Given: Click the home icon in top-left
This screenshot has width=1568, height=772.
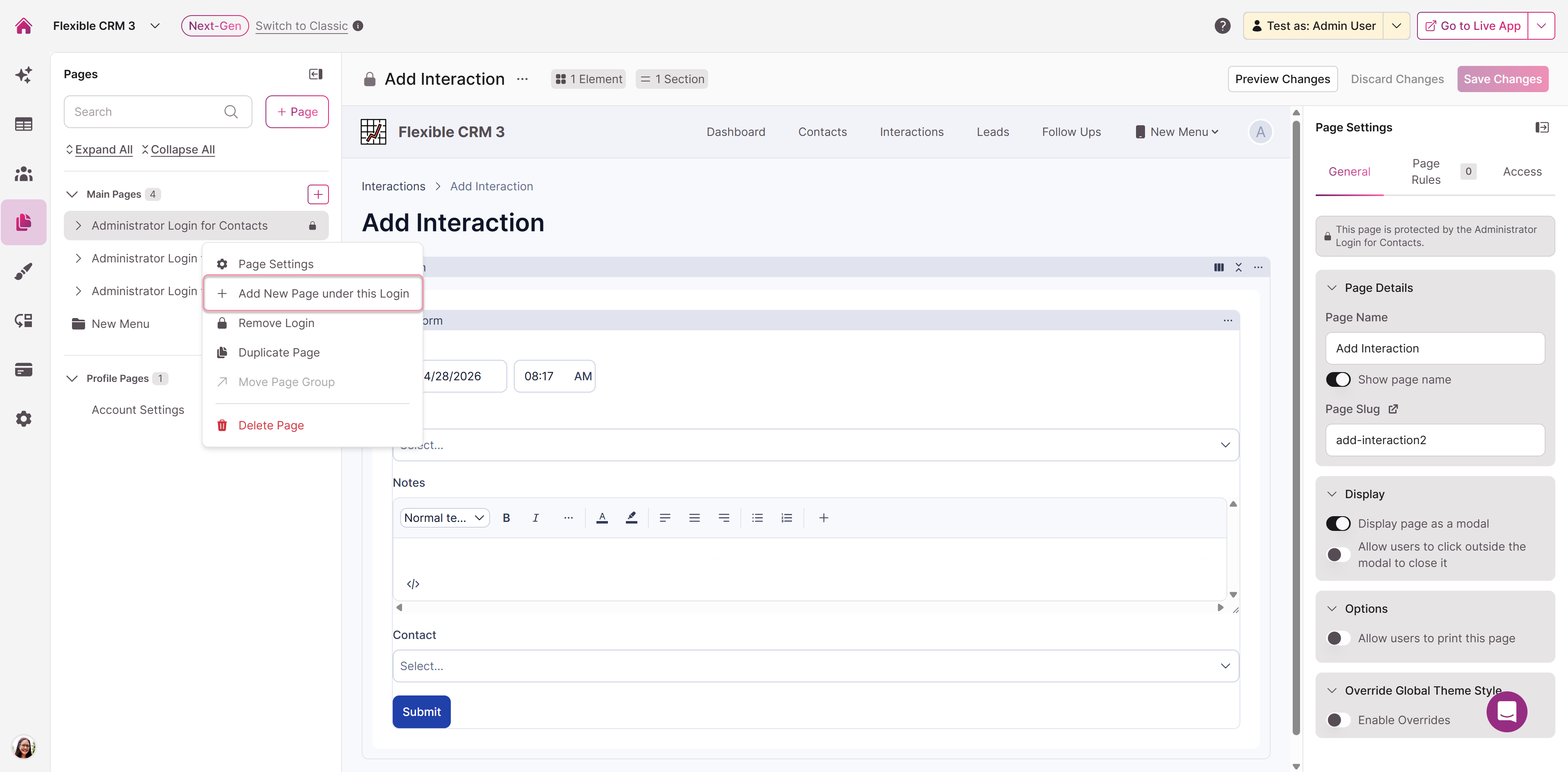Looking at the screenshot, I should tap(23, 25).
